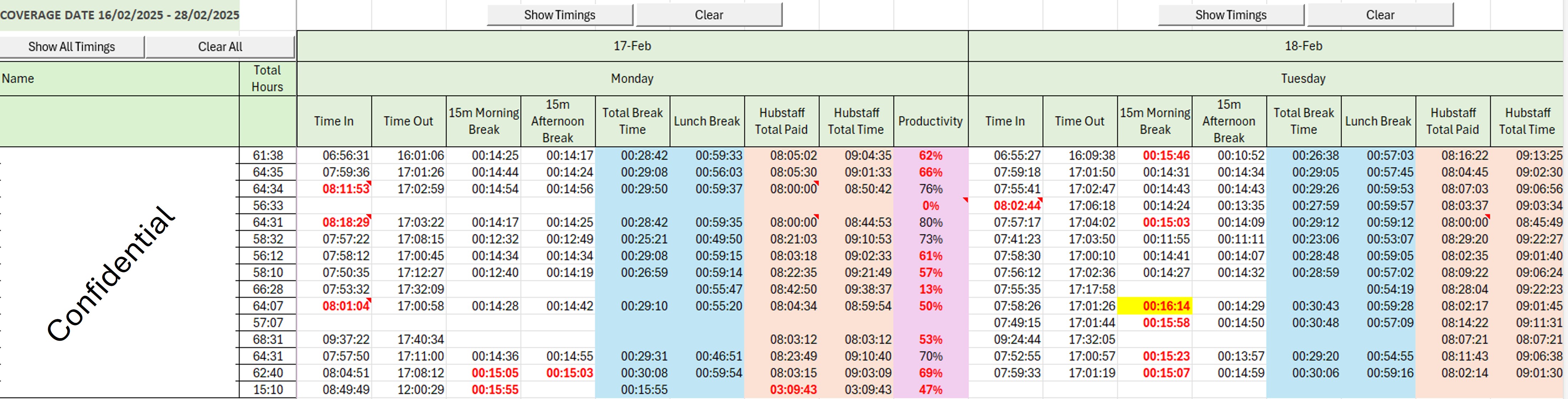Select the 0% productivity cell
The image size is (1568, 399).
930,206
